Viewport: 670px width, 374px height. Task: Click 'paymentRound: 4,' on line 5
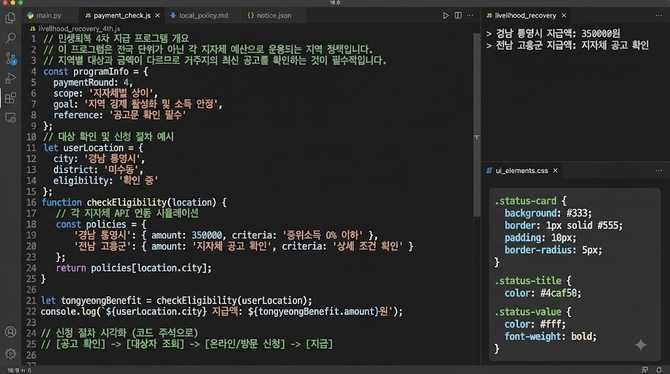click(93, 82)
